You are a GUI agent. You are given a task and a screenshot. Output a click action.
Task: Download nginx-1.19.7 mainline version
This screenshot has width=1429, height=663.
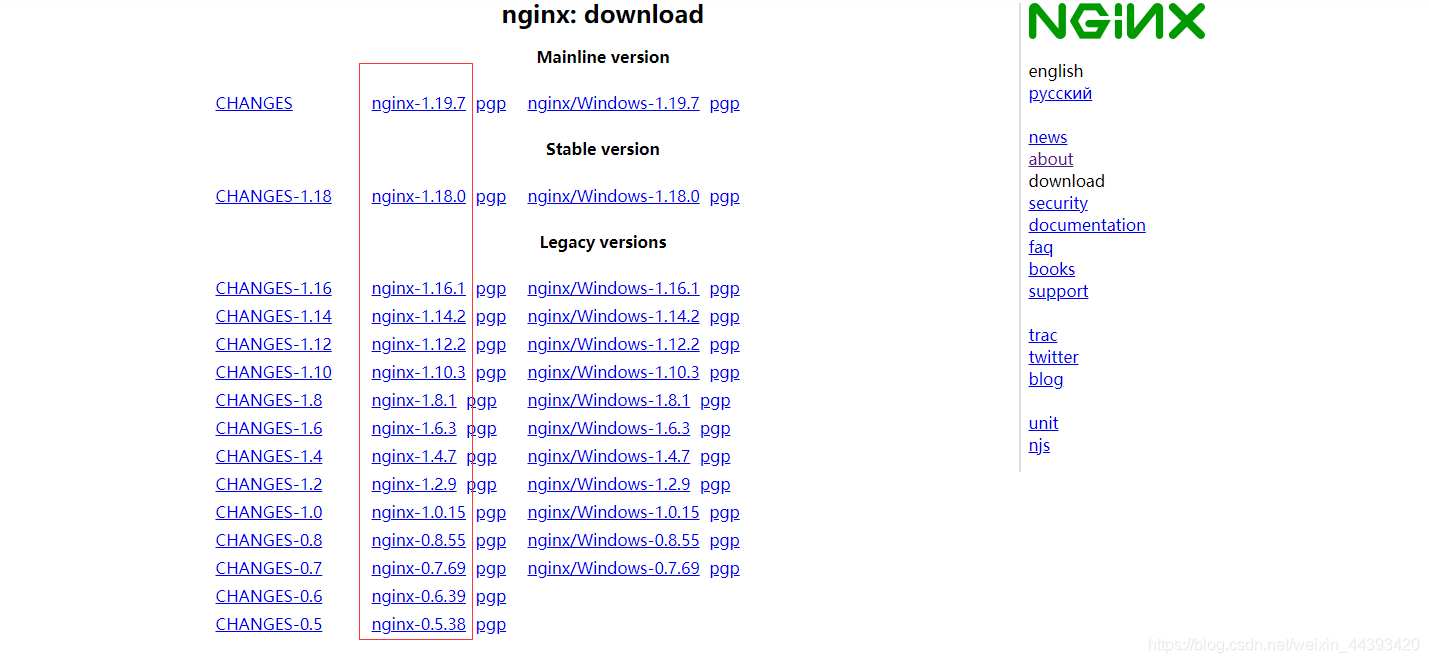(418, 103)
